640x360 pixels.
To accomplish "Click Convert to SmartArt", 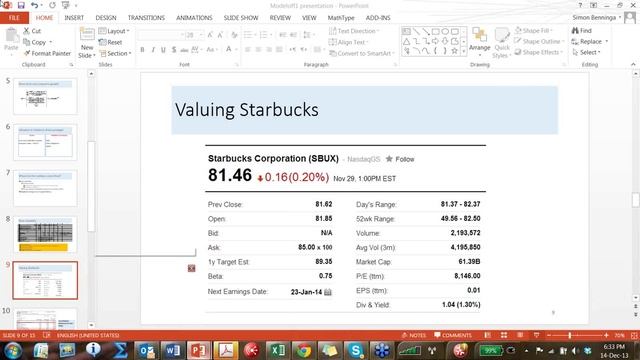I will pos(362,53).
